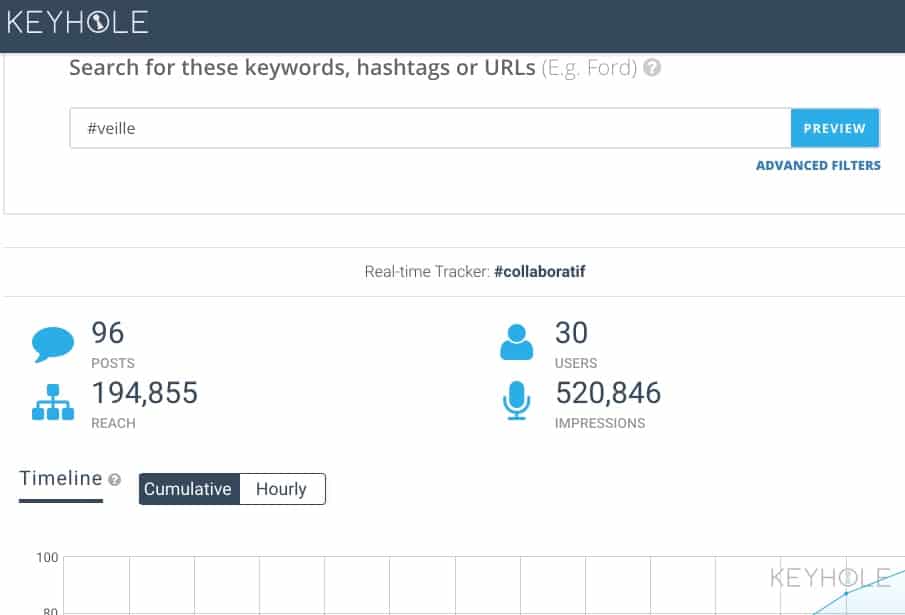The height and width of the screenshot is (615, 905).
Task: Click the reach hierarchy icon
Action: pos(53,402)
